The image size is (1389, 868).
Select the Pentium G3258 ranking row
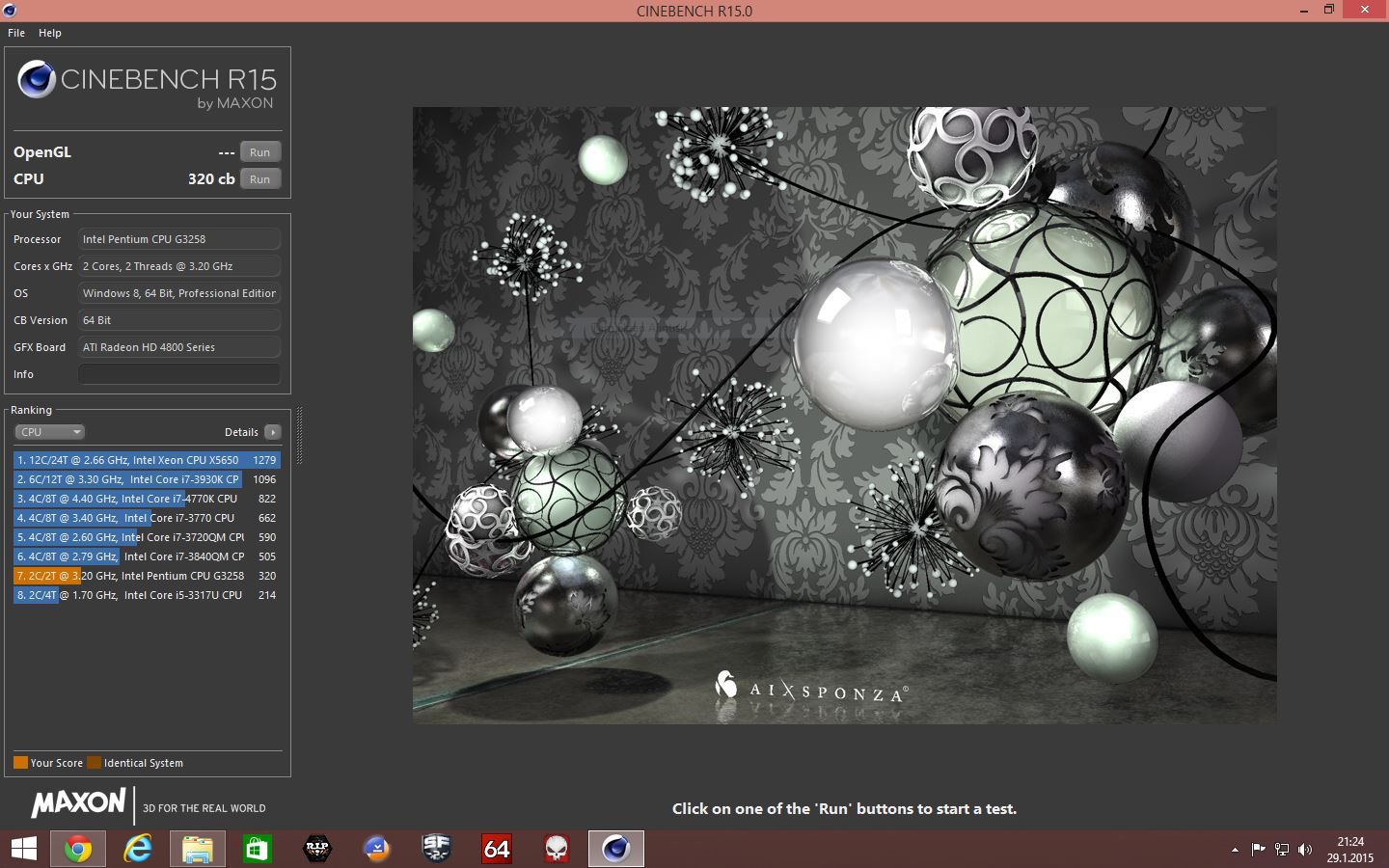(x=147, y=576)
